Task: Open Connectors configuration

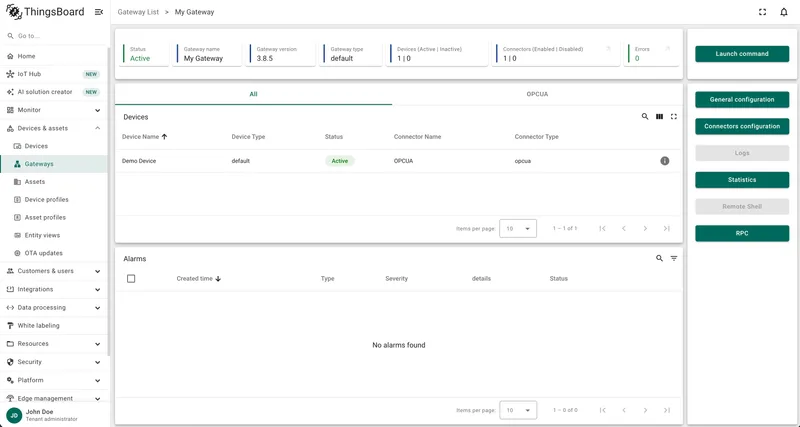Action: pos(742,126)
